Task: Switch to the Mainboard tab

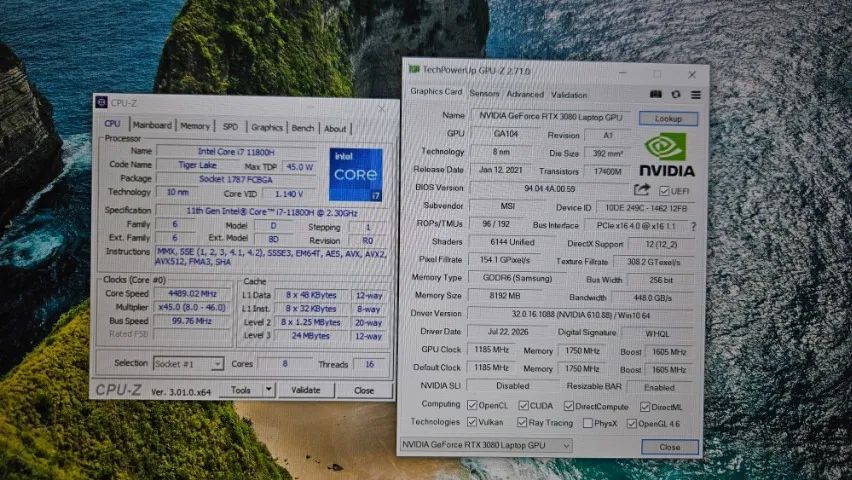Action: point(152,125)
